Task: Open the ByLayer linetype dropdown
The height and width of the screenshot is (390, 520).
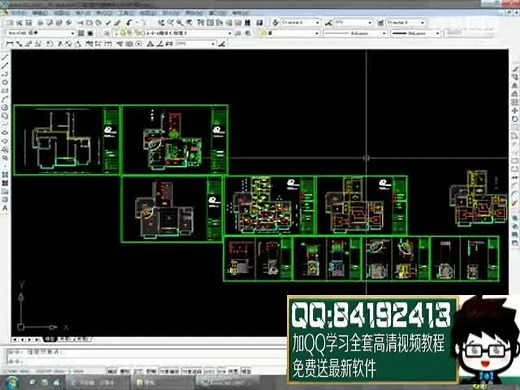Action: click(x=355, y=33)
